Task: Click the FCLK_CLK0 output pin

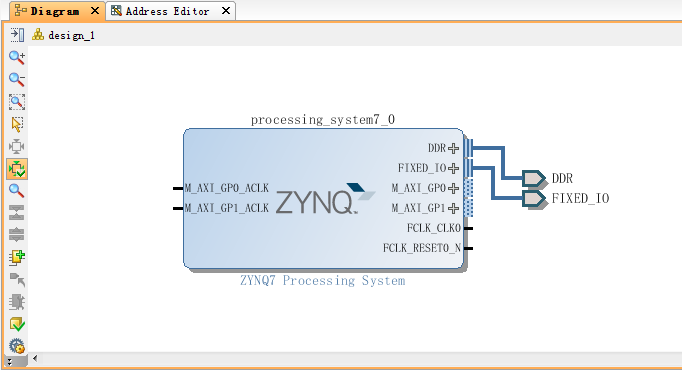Action: [468, 228]
